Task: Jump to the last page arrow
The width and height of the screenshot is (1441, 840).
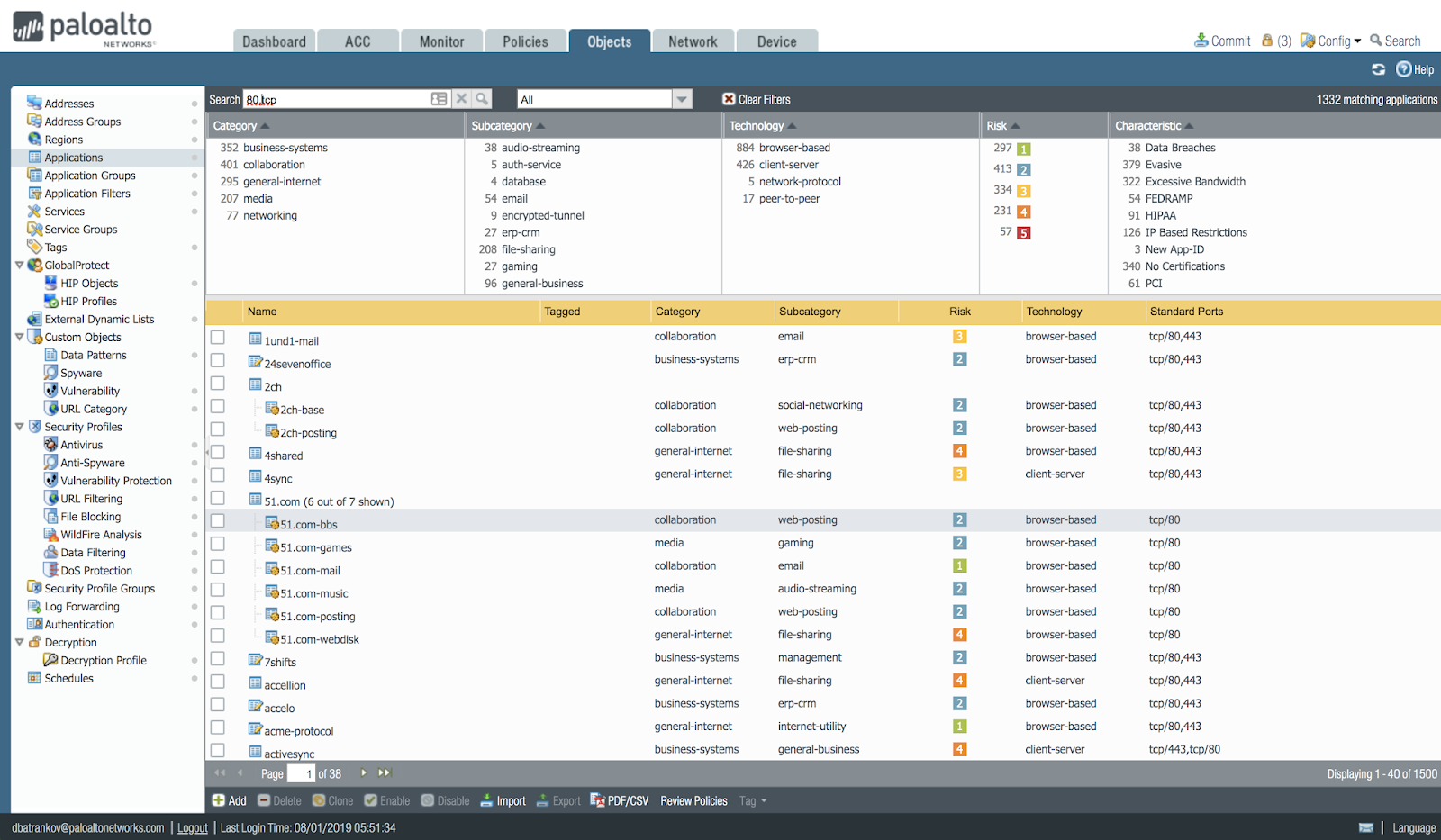Action: (x=385, y=773)
